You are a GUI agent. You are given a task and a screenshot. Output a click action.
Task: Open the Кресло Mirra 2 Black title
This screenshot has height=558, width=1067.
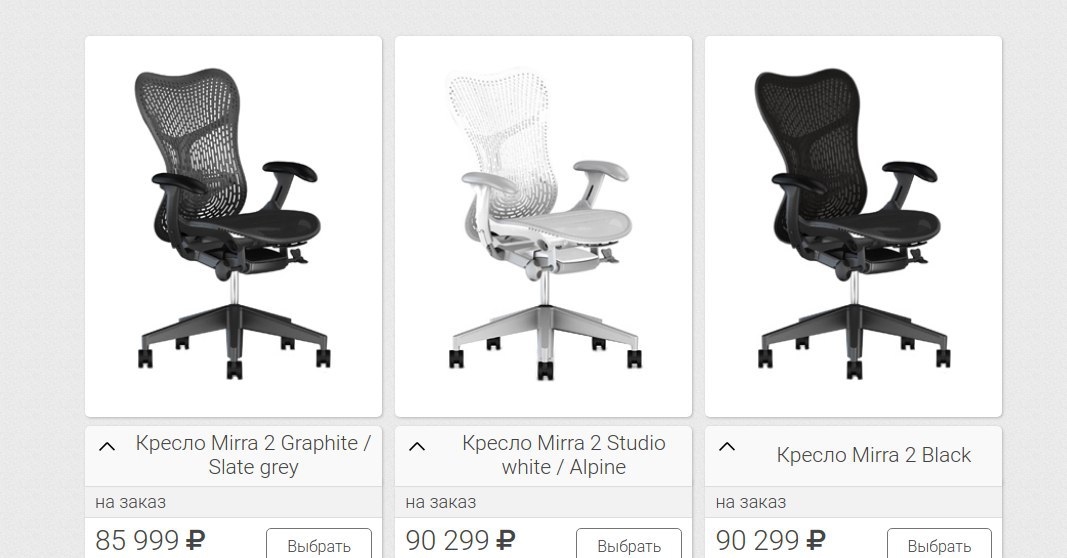pyautogui.click(x=874, y=455)
